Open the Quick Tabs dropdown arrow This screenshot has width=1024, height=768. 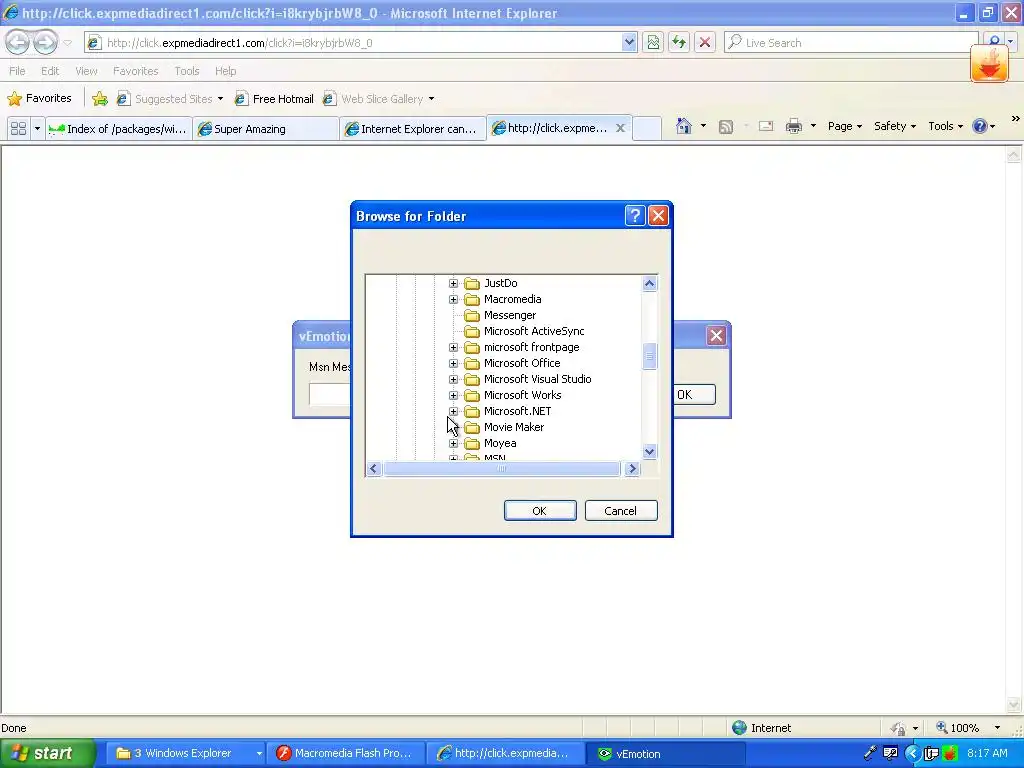tap(37, 129)
